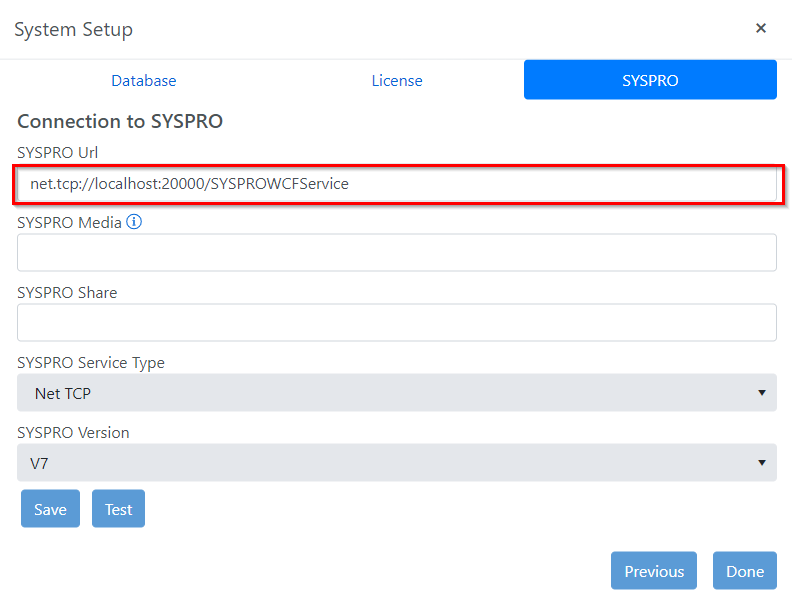Open the License tab
792x601 pixels.
click(x=397, y=80)
